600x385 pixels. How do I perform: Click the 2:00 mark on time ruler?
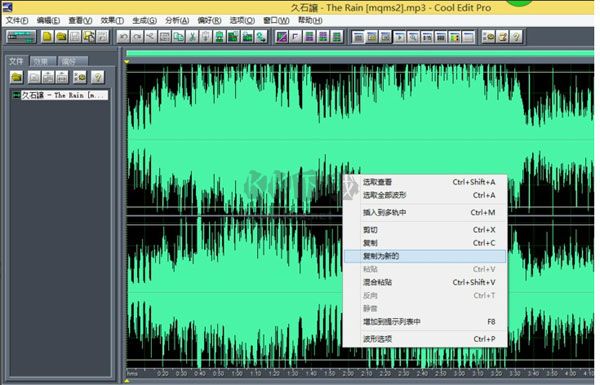tap(348, 373)
